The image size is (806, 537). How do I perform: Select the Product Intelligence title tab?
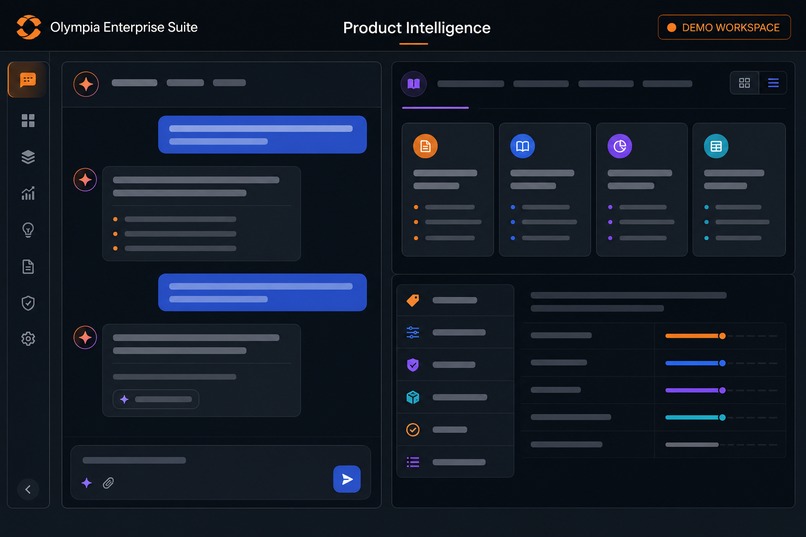tap(416, 28)
